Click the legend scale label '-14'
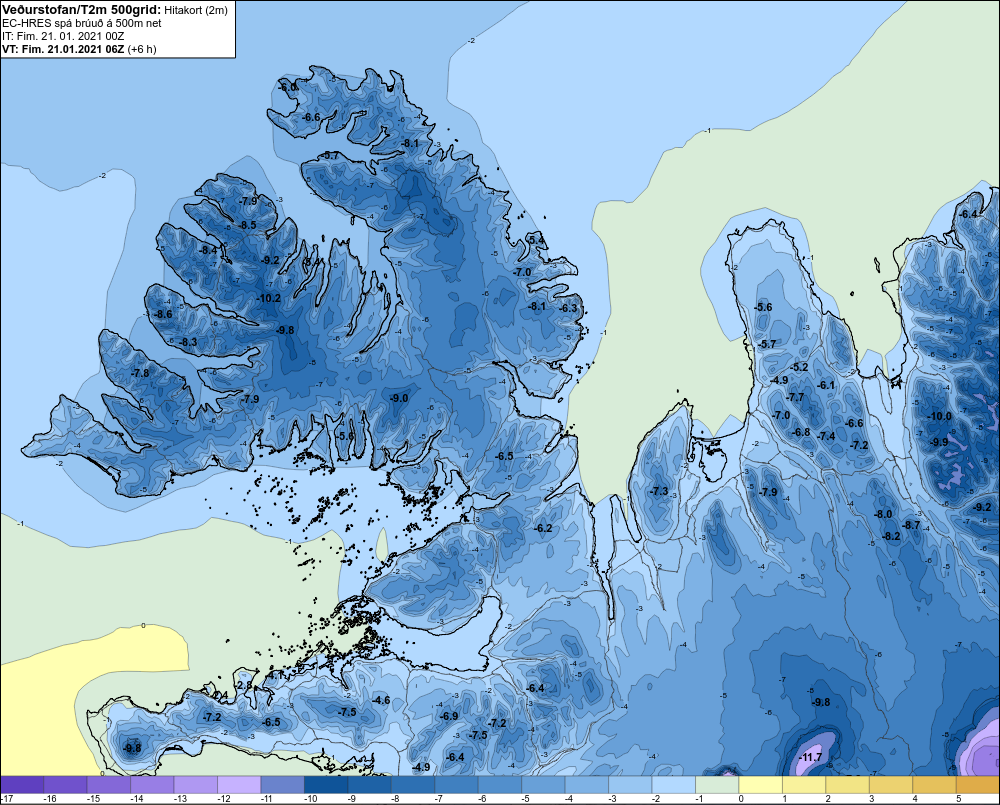This screenshot has width=1000, height=805. [x=136, y=799]
